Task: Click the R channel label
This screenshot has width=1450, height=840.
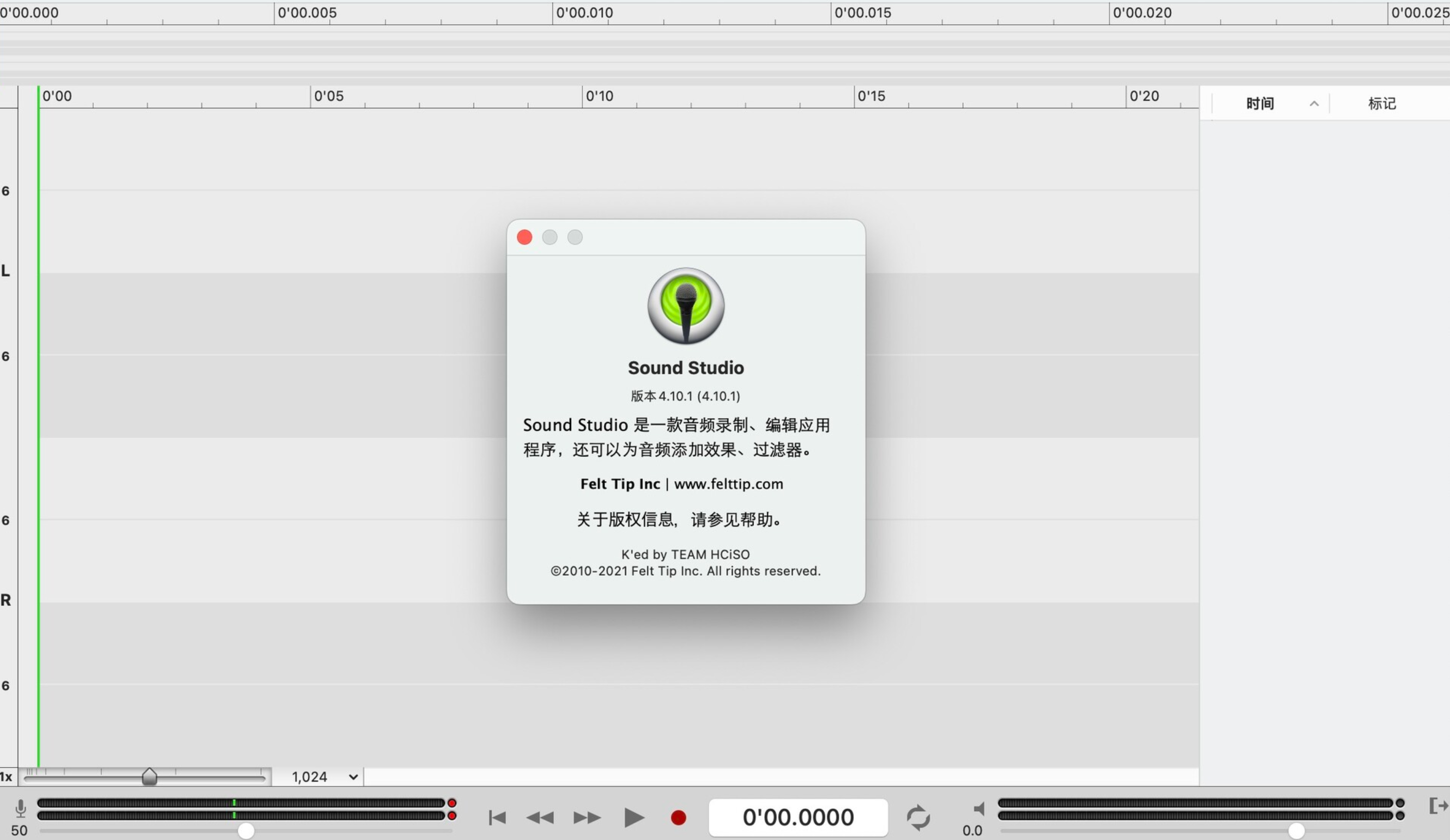Action: coord(6,600)
